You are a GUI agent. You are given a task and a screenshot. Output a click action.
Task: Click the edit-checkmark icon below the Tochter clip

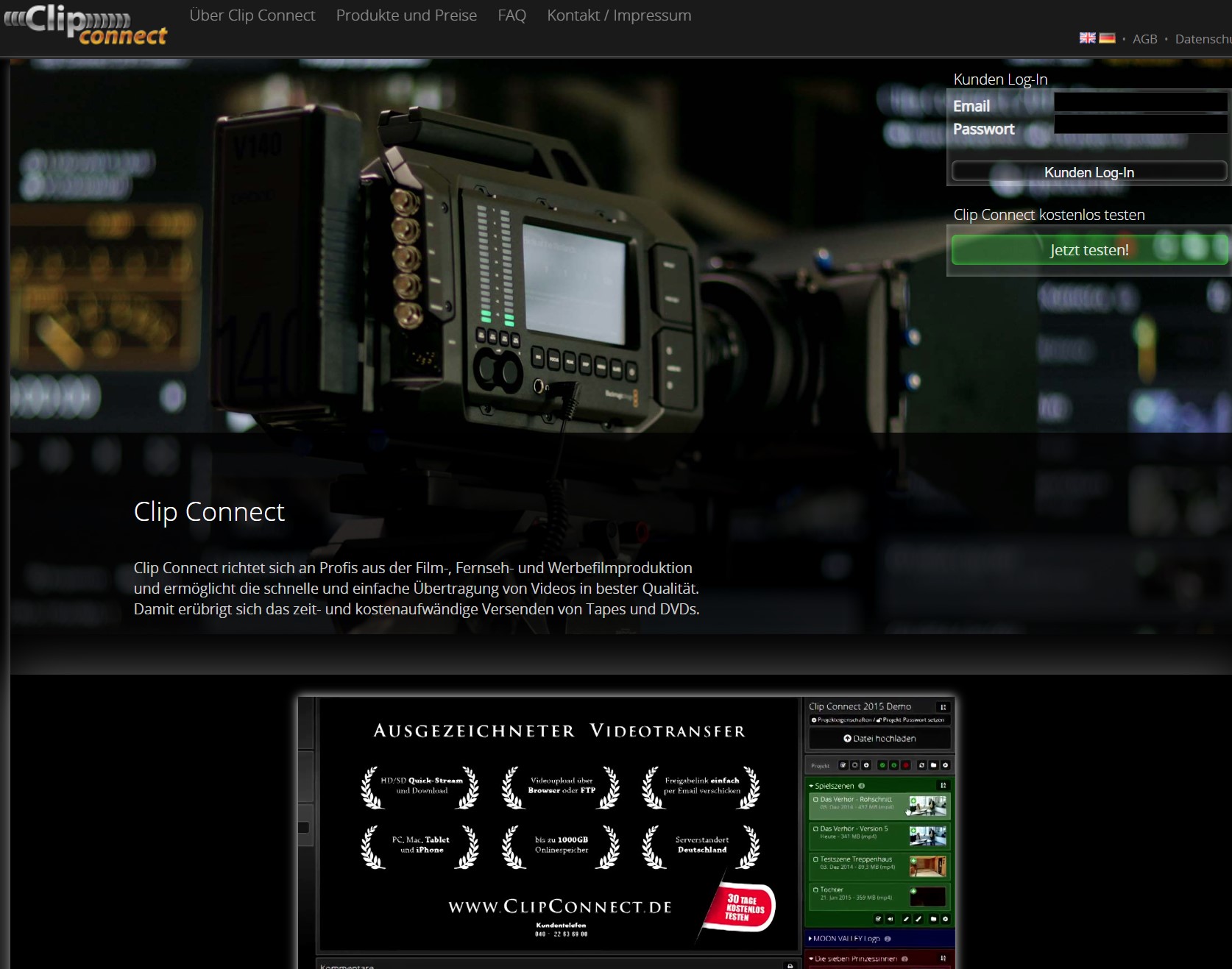[878, 919]
